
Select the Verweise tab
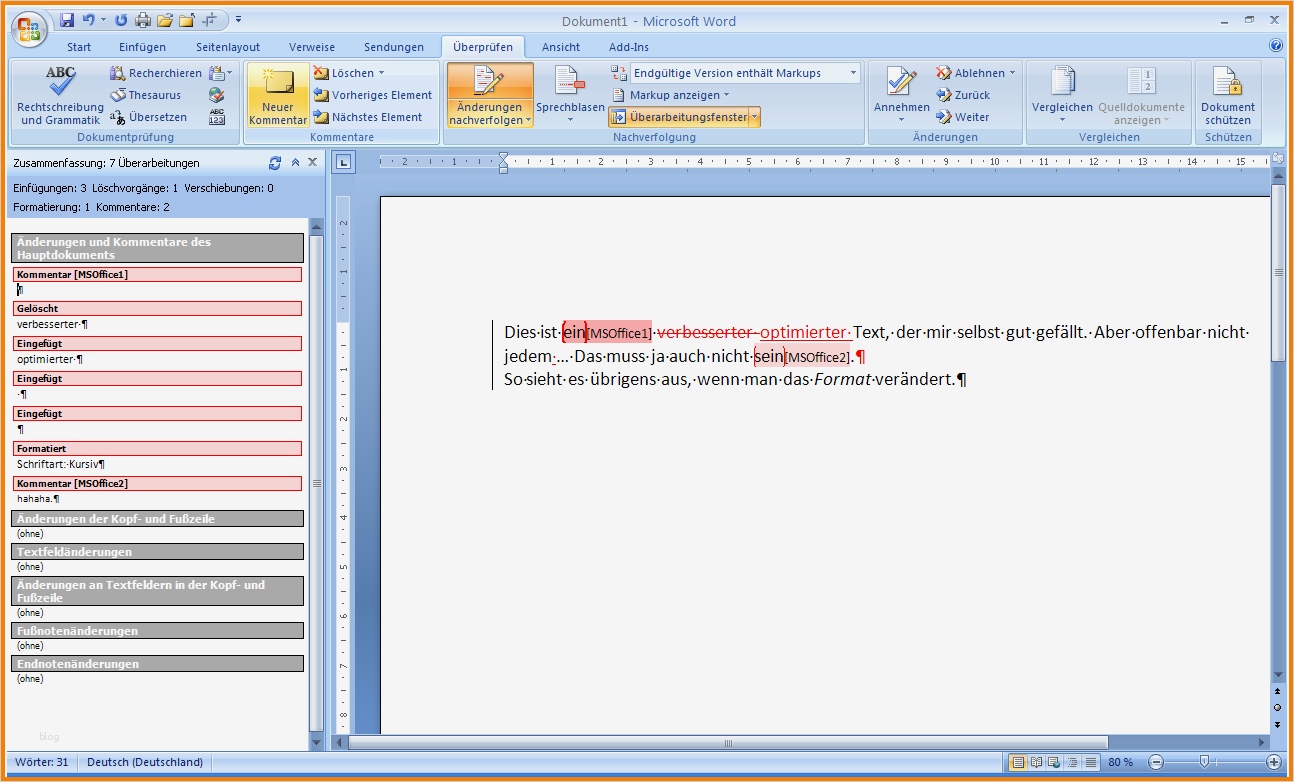(x=312, y=47)
